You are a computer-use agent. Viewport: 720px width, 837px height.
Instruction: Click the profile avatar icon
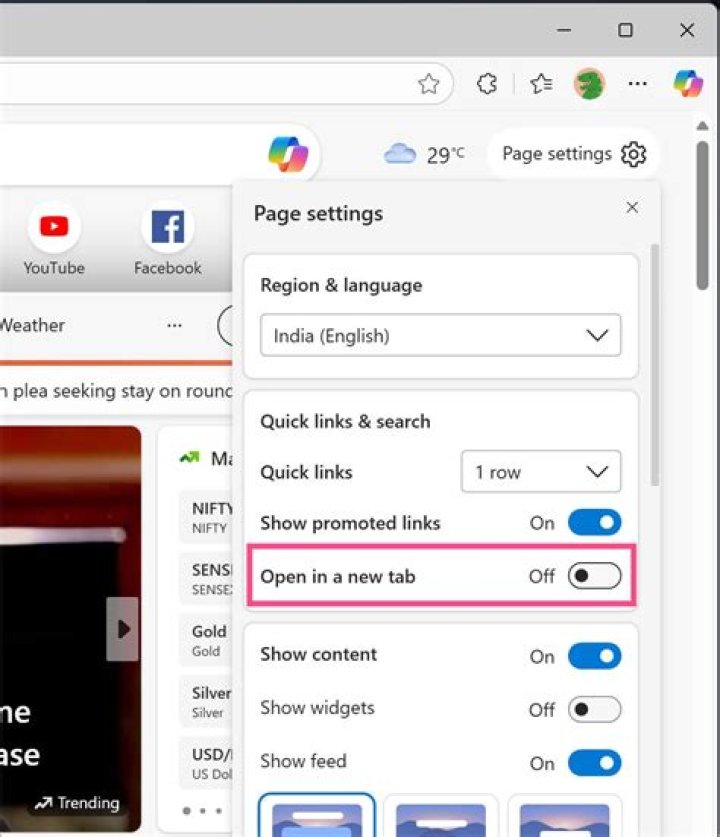click(x=589, y=84)
